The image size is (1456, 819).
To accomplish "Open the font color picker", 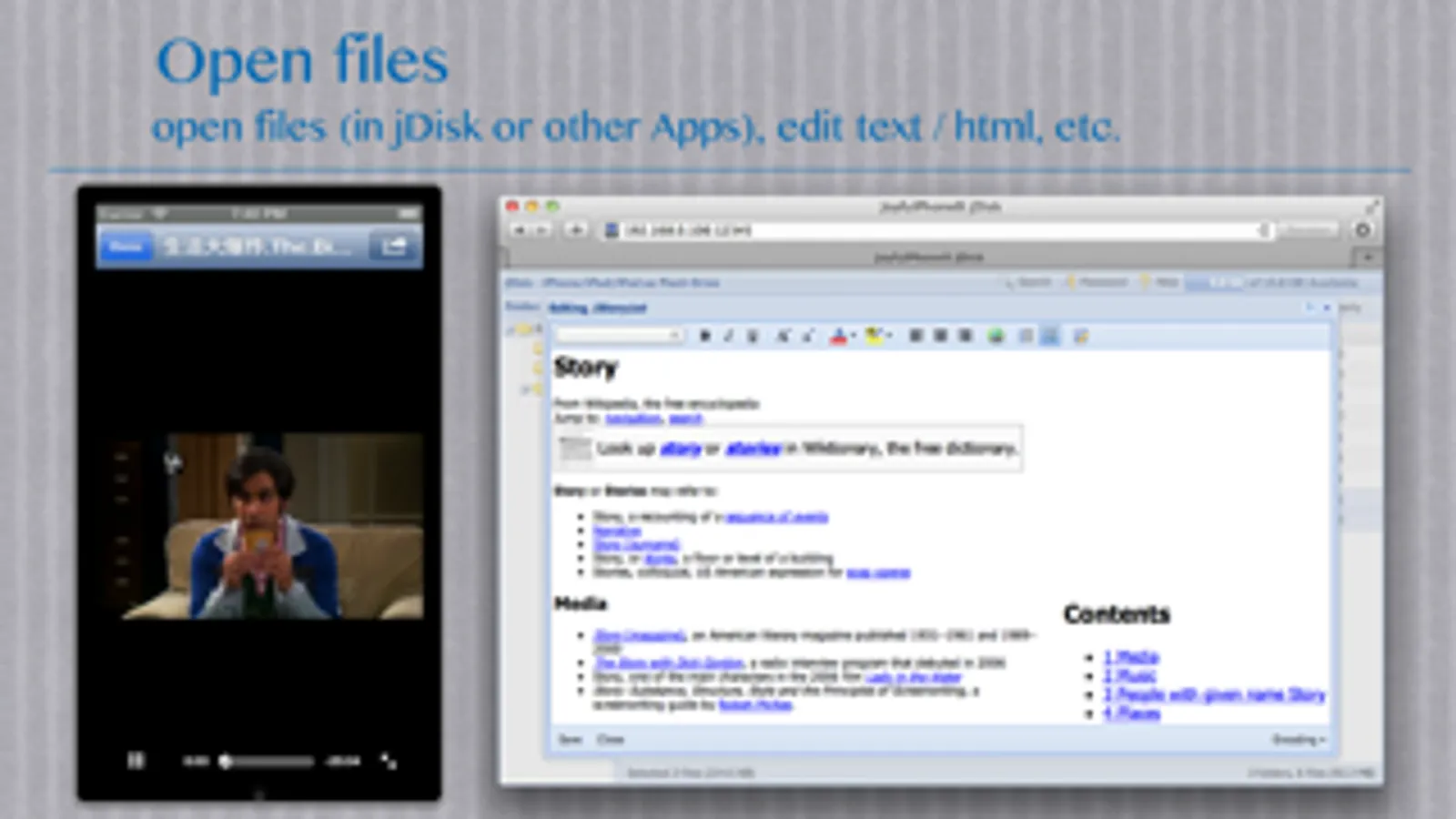I will (x=841, y=337).
